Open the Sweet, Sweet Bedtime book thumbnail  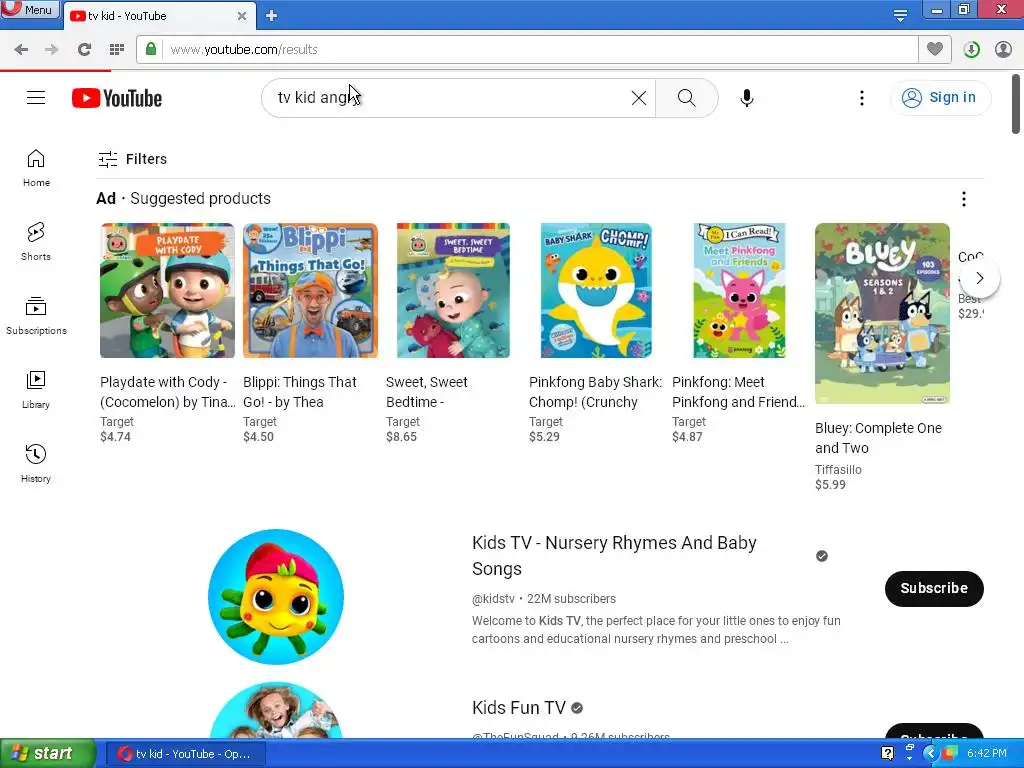click(x=453, y=291)
